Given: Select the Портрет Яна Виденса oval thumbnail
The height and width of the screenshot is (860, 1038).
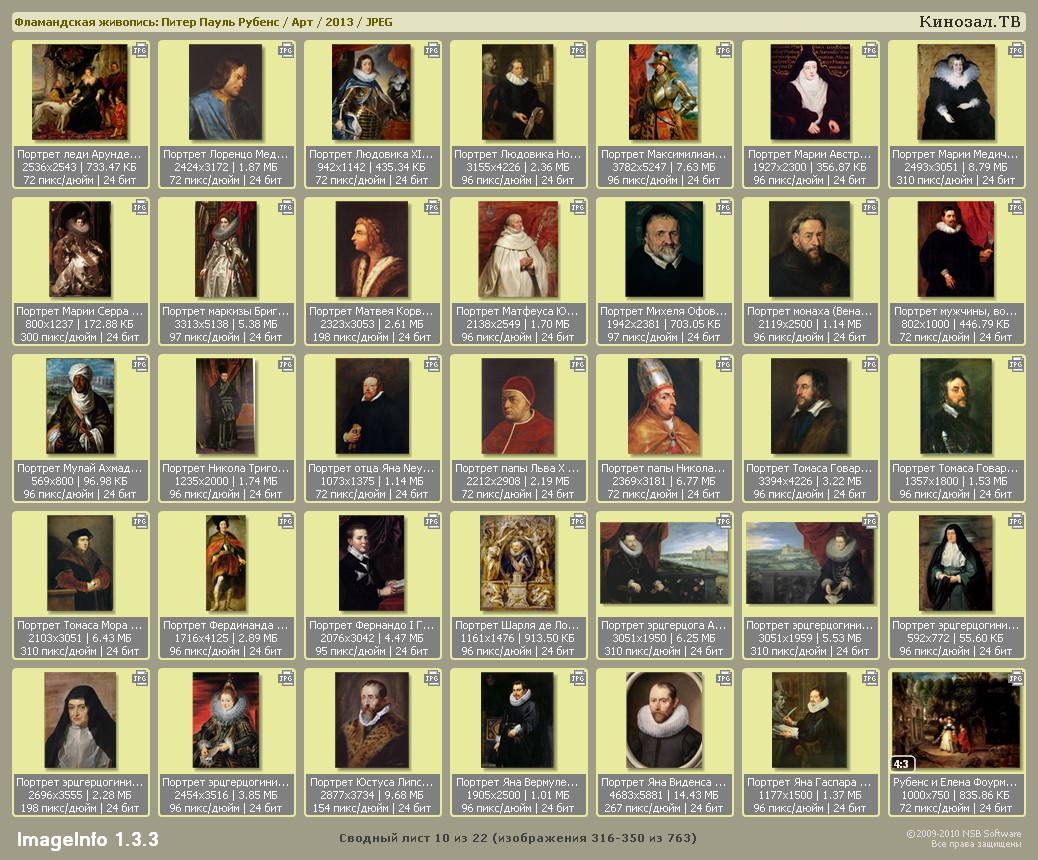Looking at the screenshot, I should tap(664, 720).
